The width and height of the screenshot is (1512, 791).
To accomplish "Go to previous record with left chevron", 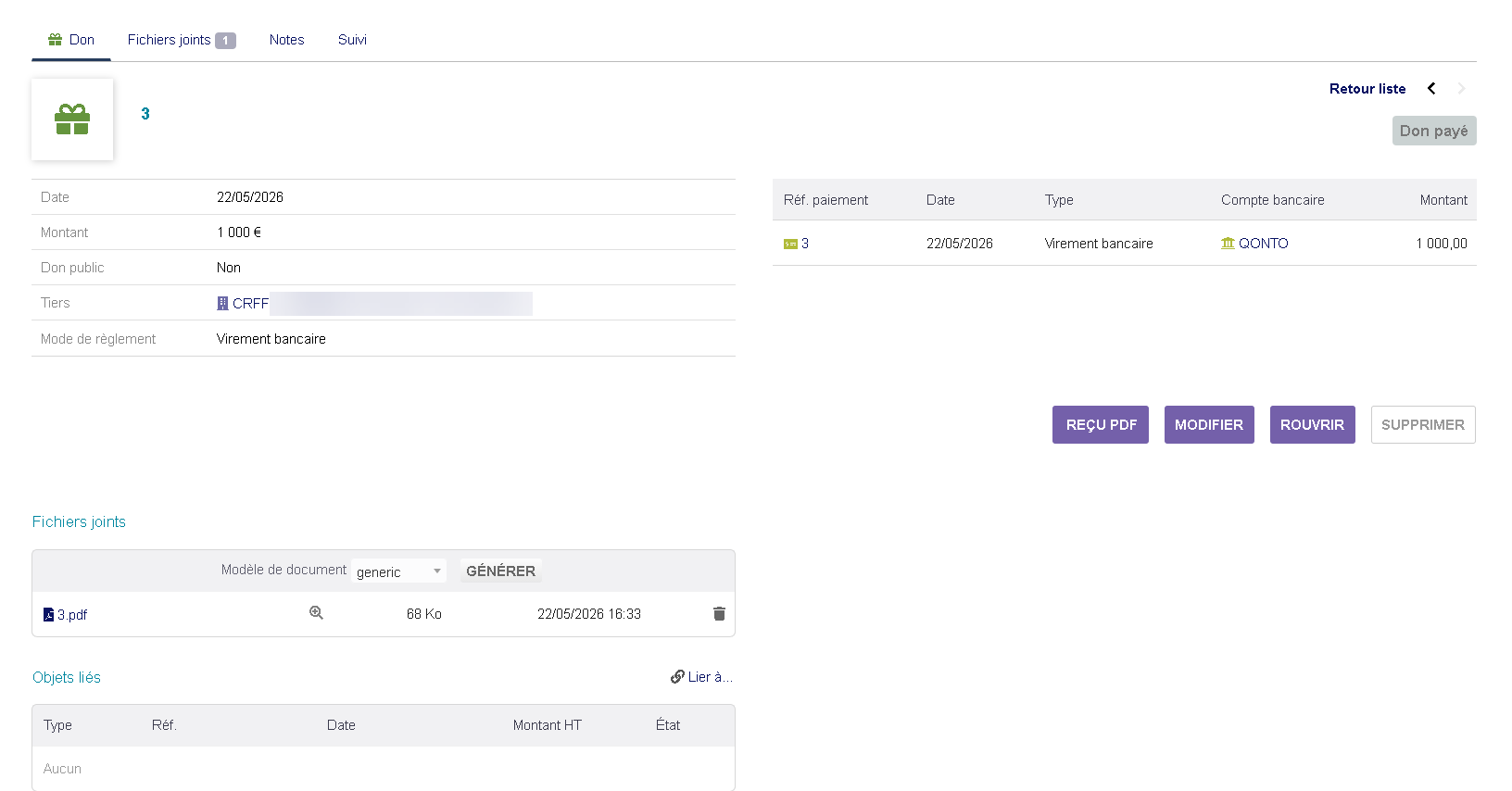I will click(1431, 89).
